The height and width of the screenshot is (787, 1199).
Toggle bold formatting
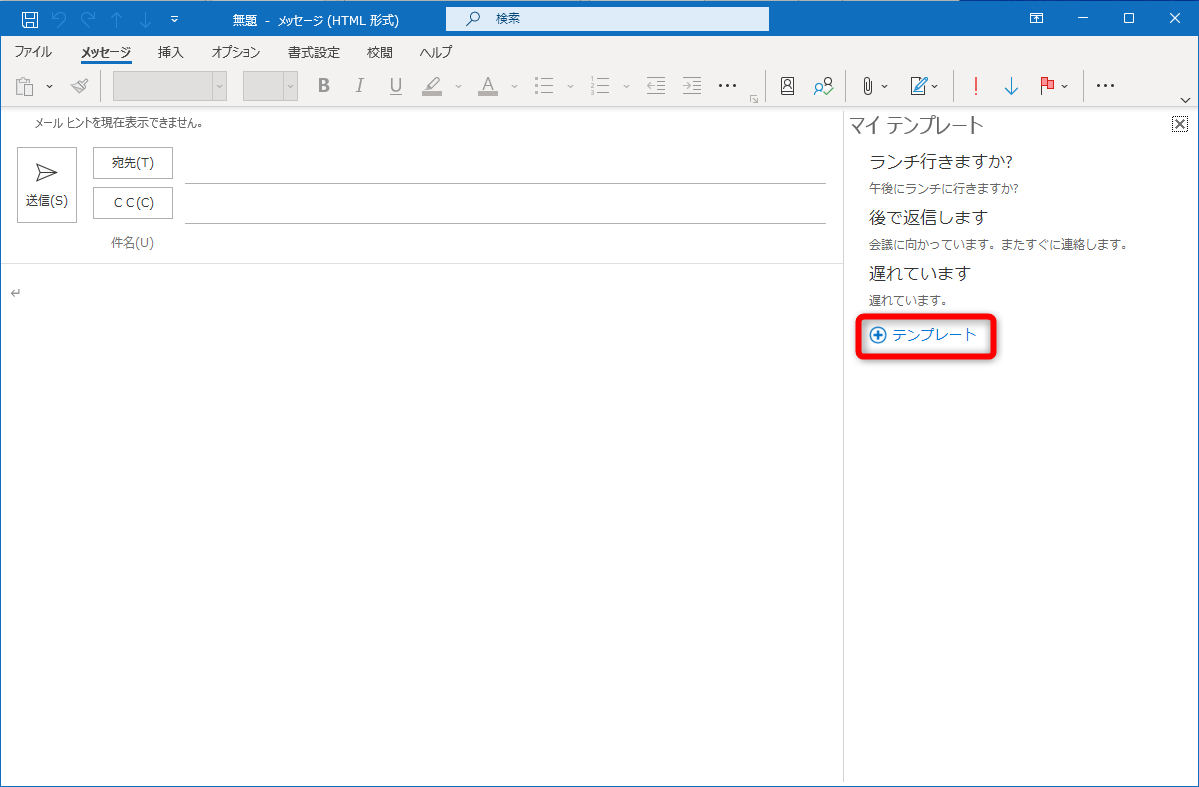coord(323,86)
